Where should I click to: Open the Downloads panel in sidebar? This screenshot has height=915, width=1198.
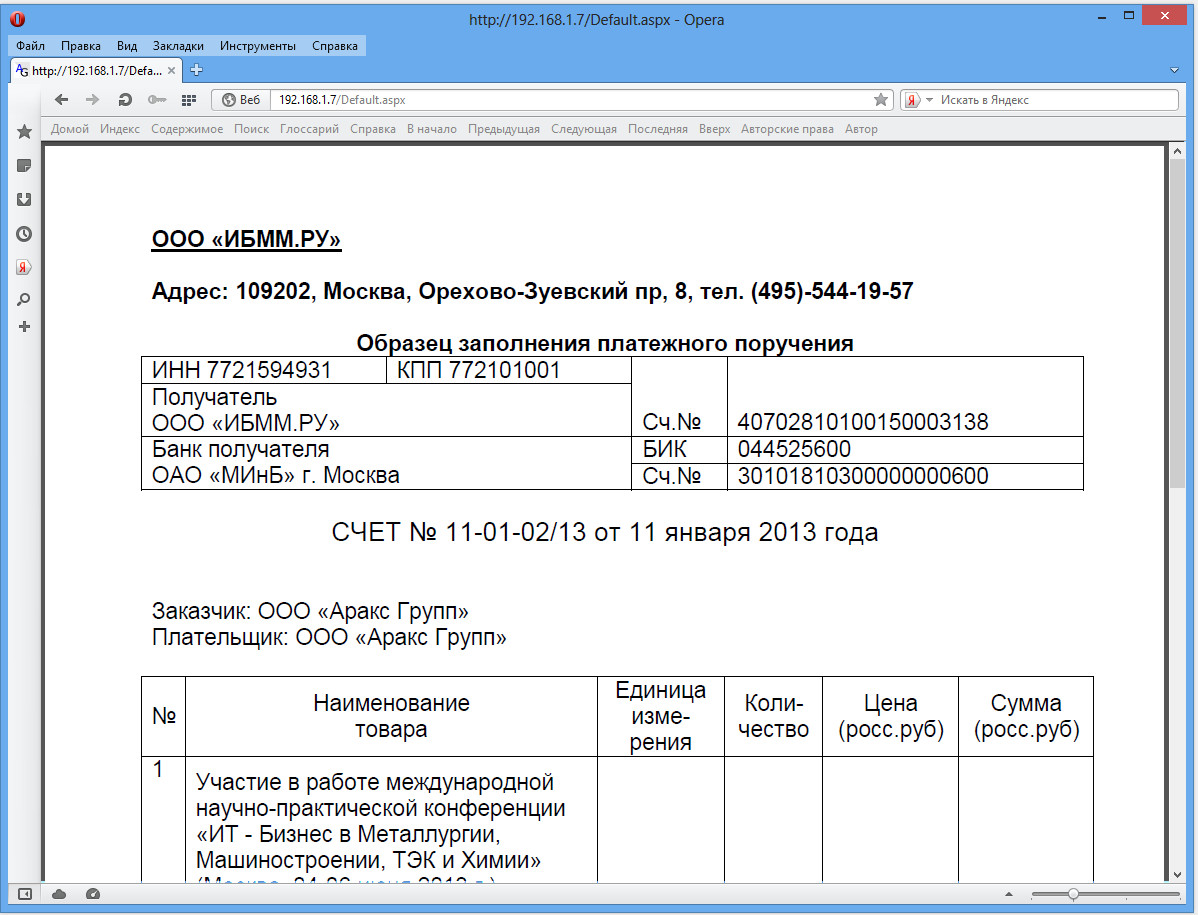[x=24, y=199]
